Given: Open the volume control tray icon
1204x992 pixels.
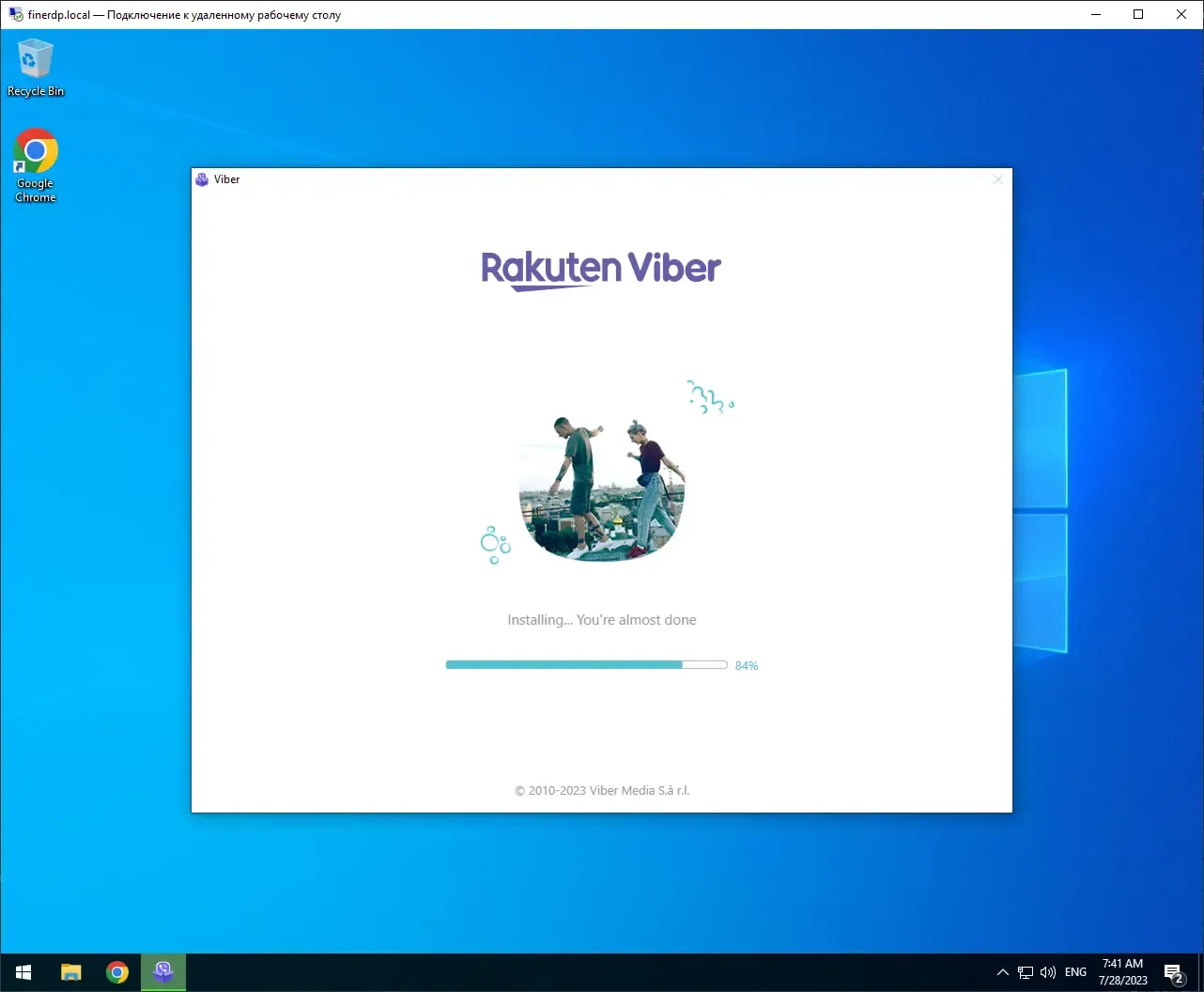Looking at the screenshot, I should coord(1048,972).
